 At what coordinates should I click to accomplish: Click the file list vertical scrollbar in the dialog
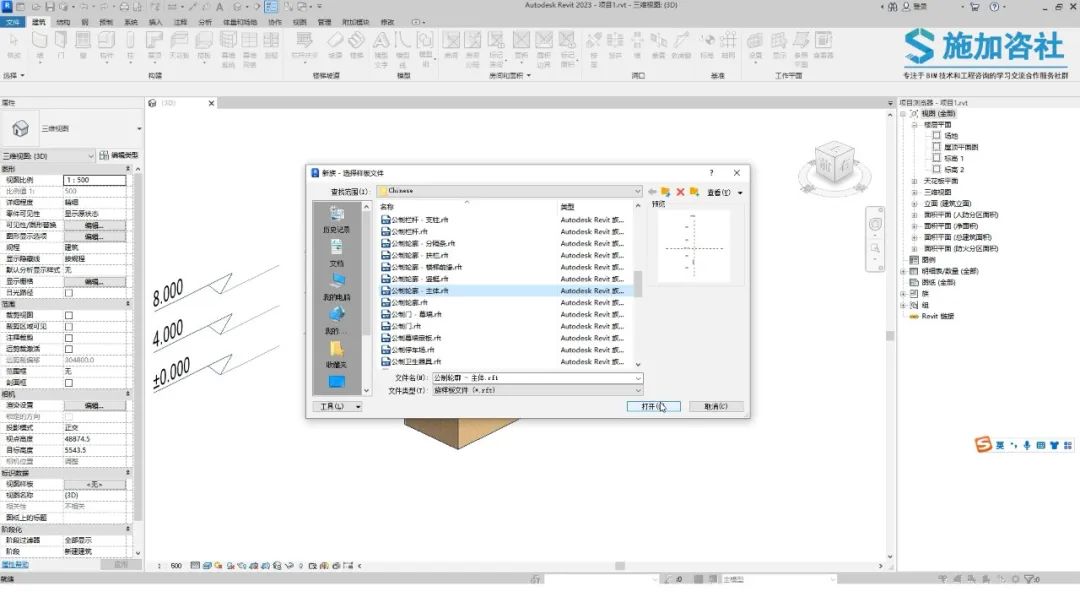click(x=638, y=284)
